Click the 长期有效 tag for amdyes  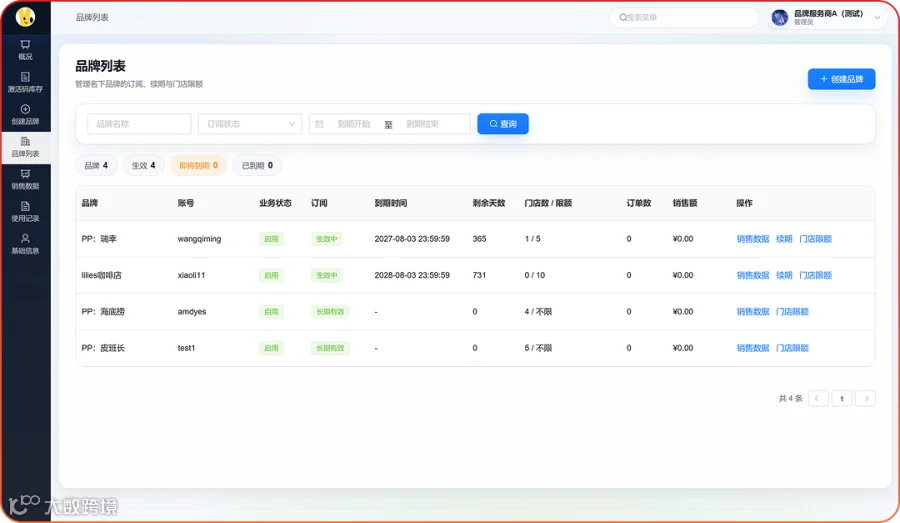point(330,312)
